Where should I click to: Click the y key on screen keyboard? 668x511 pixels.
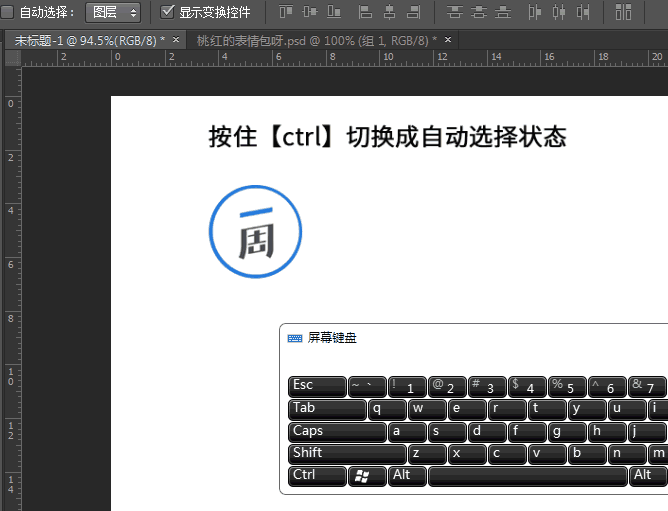click(x=587, y=409)
